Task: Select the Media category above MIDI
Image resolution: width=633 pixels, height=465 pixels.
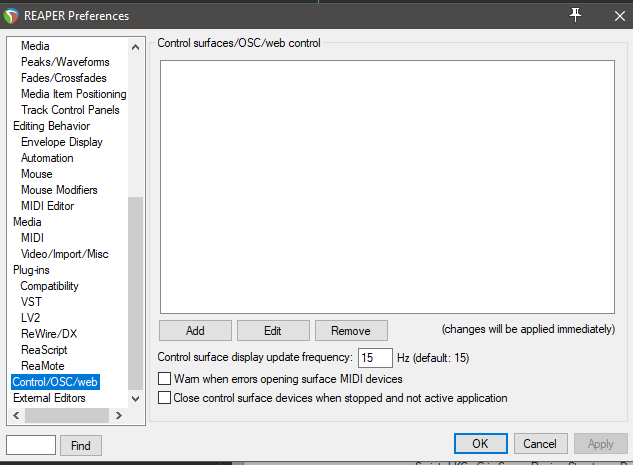Action: coord(27,222)
